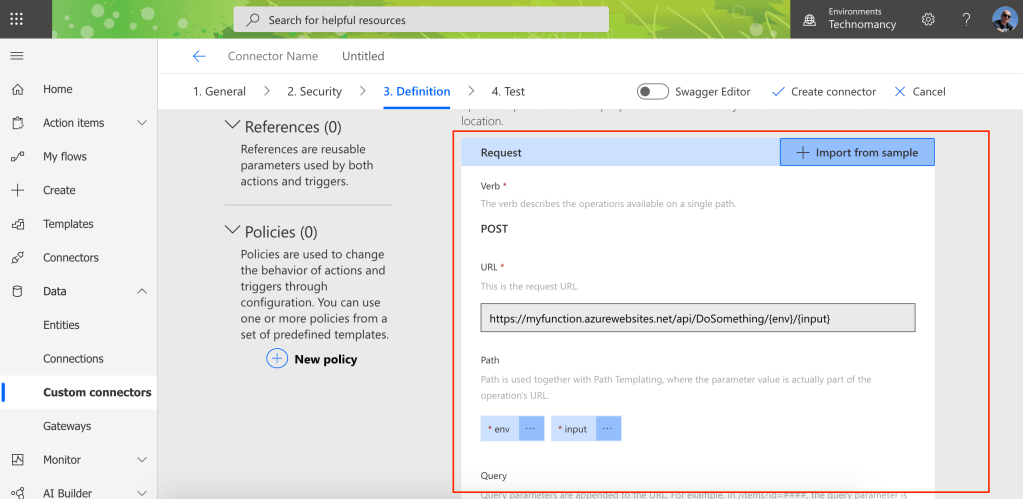Click the search for helpful resources box
The width and height of the screenshot is (1023, 499).
coord(421,20)
